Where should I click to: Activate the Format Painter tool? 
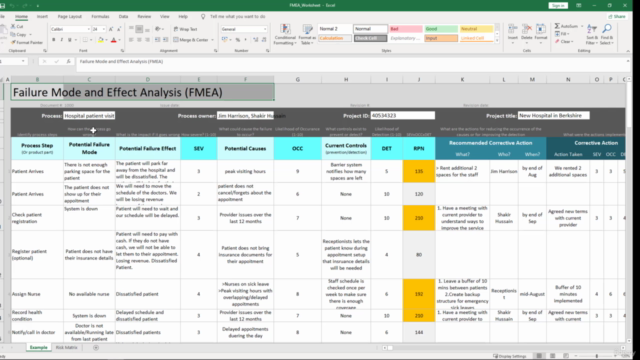pyautogui.click(x=27, y=42)
